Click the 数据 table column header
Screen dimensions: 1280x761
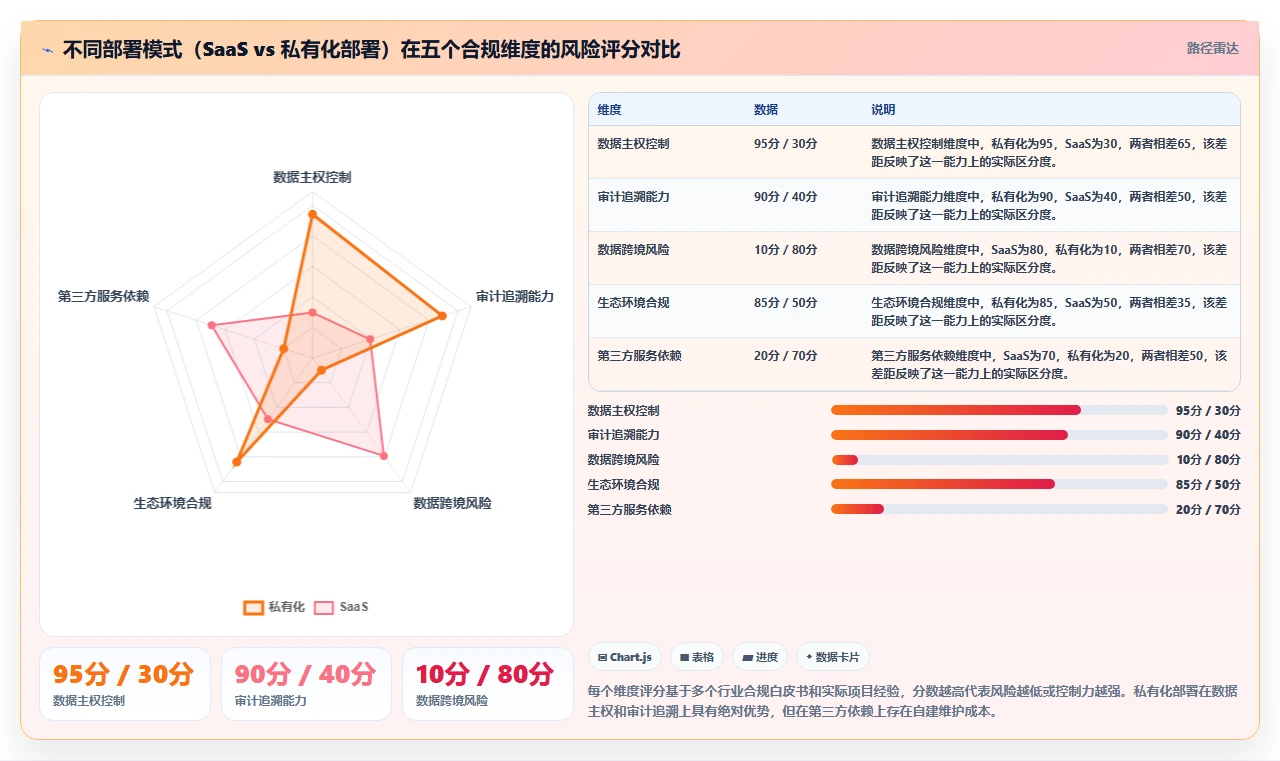[766, 109]
